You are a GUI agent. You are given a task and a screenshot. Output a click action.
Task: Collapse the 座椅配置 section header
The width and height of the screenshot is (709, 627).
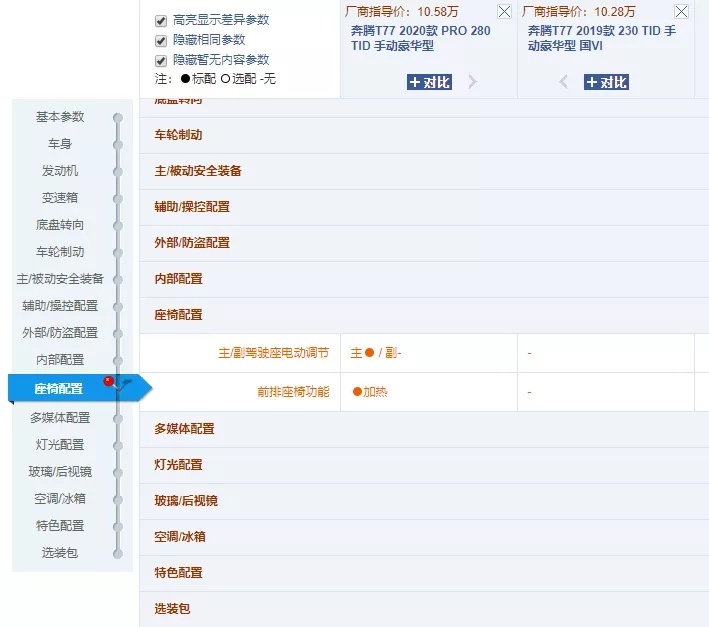(x=424, y=316)
